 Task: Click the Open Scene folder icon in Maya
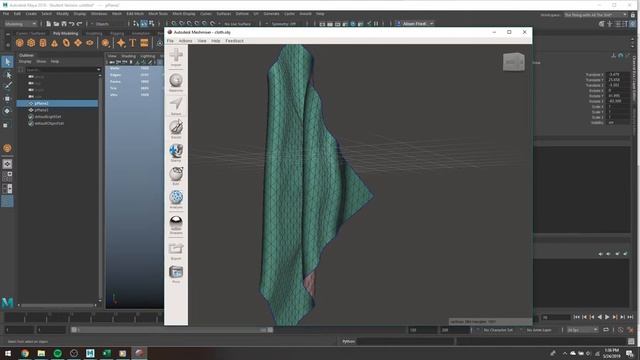click(x=56, y=24)
